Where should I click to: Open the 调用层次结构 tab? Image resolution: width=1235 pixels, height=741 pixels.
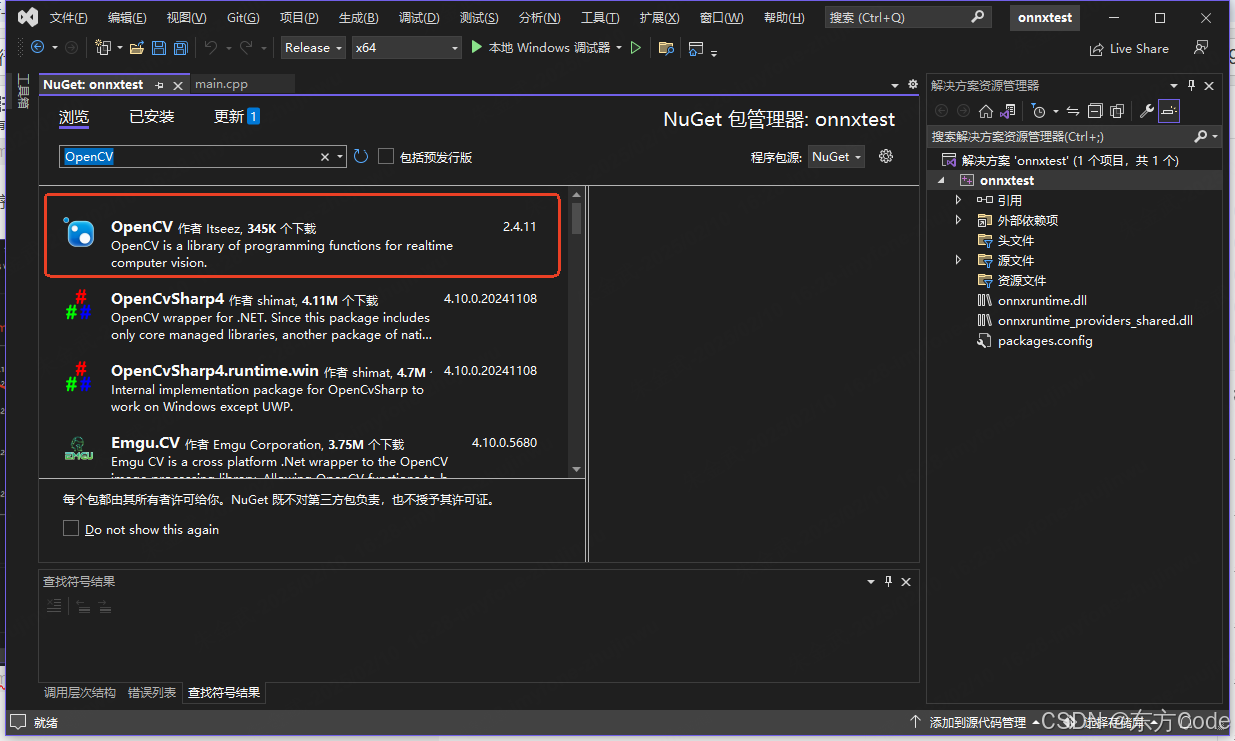(80, 692)
